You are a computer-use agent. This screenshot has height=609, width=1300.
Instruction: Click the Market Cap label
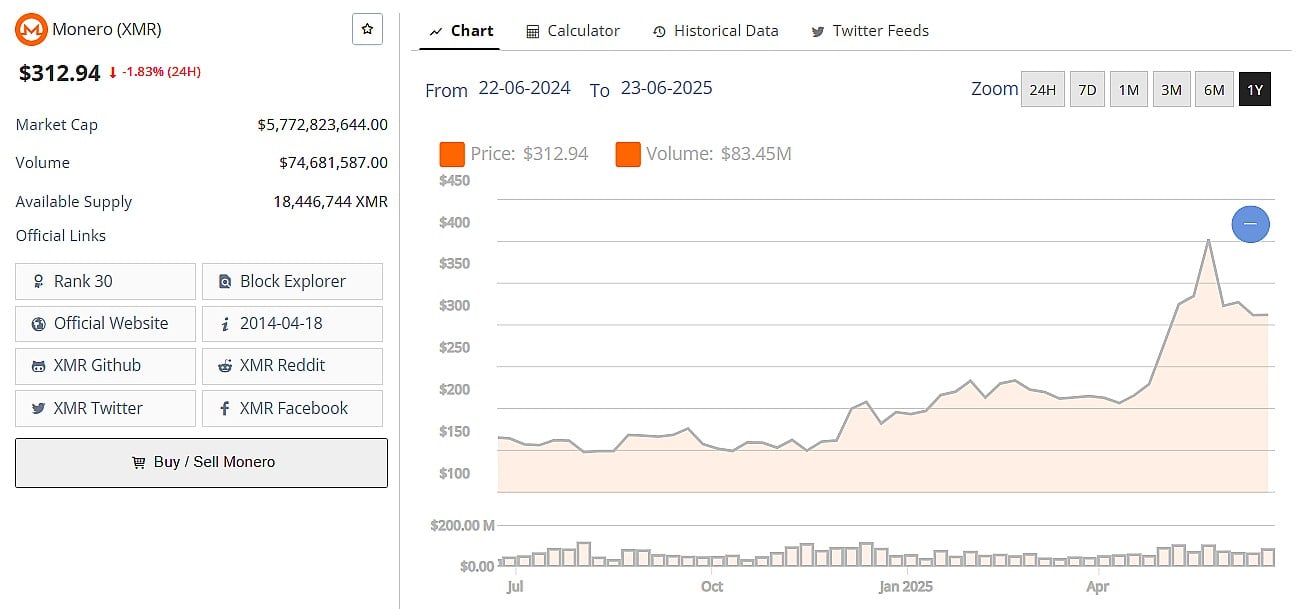[x=57, y=125]
